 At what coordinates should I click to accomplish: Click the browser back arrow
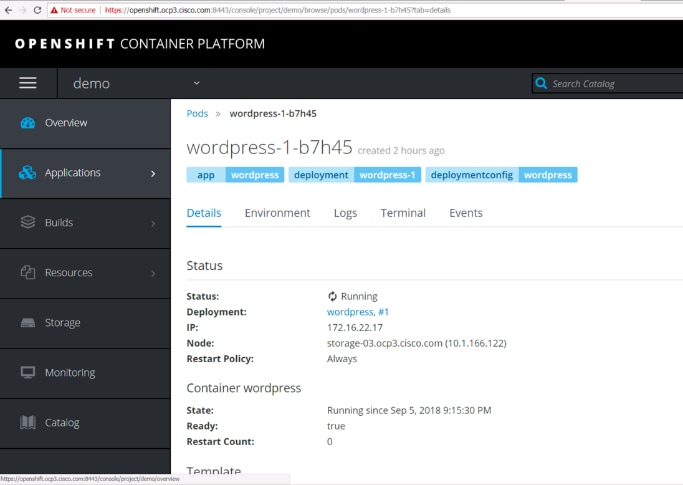8,10
